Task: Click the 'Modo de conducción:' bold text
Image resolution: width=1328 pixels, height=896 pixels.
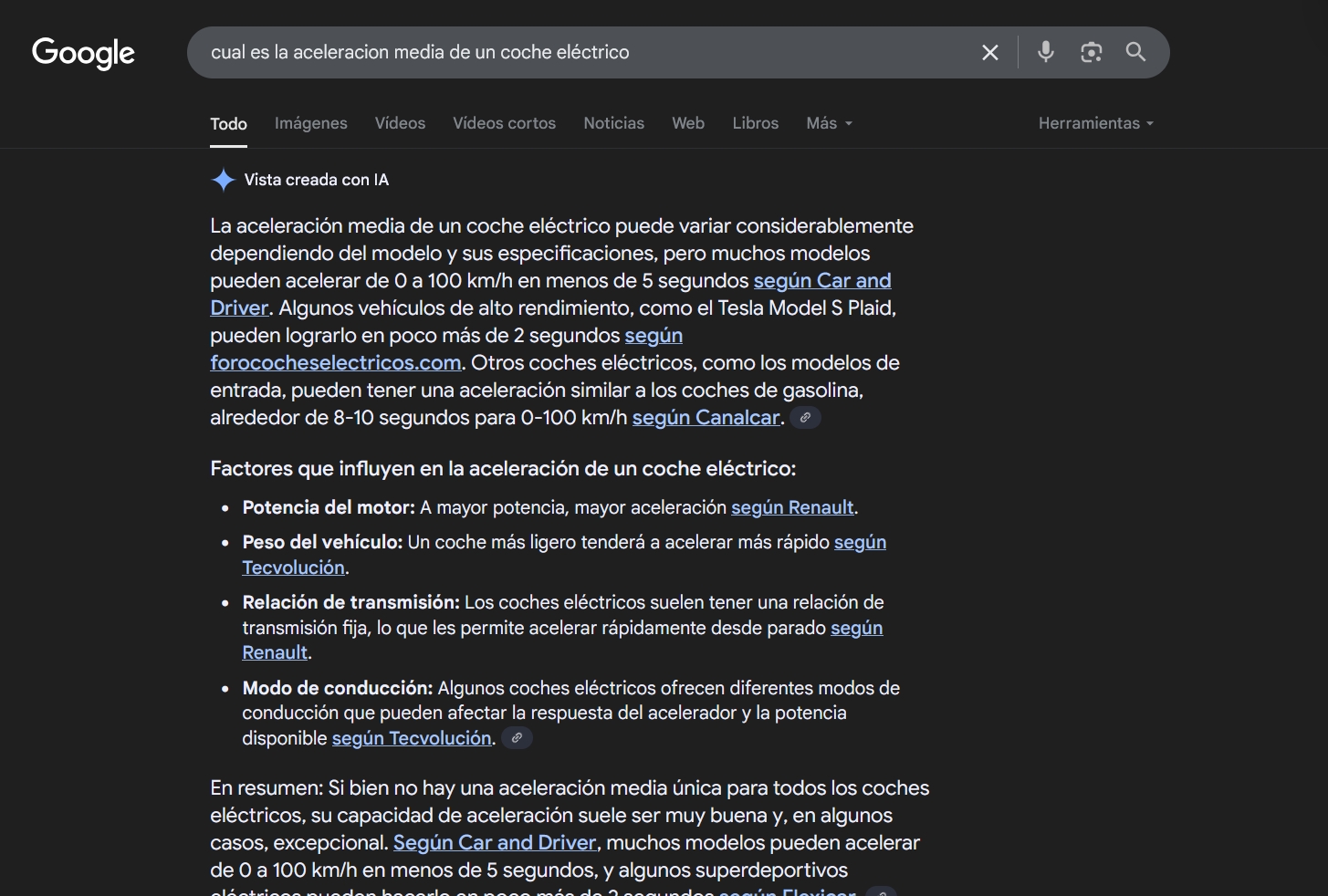Action: pos(337,688)
